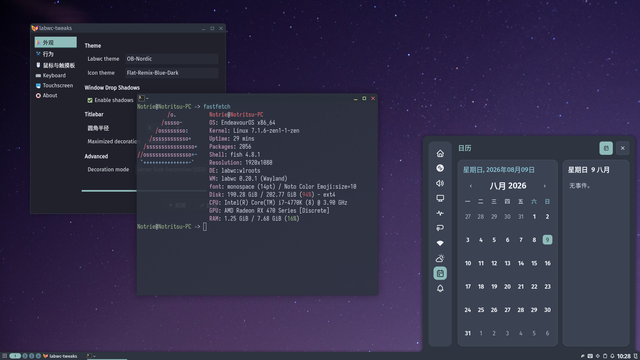Select the Touchscreen tab in labwc-tweaks

tap(56, 85)
